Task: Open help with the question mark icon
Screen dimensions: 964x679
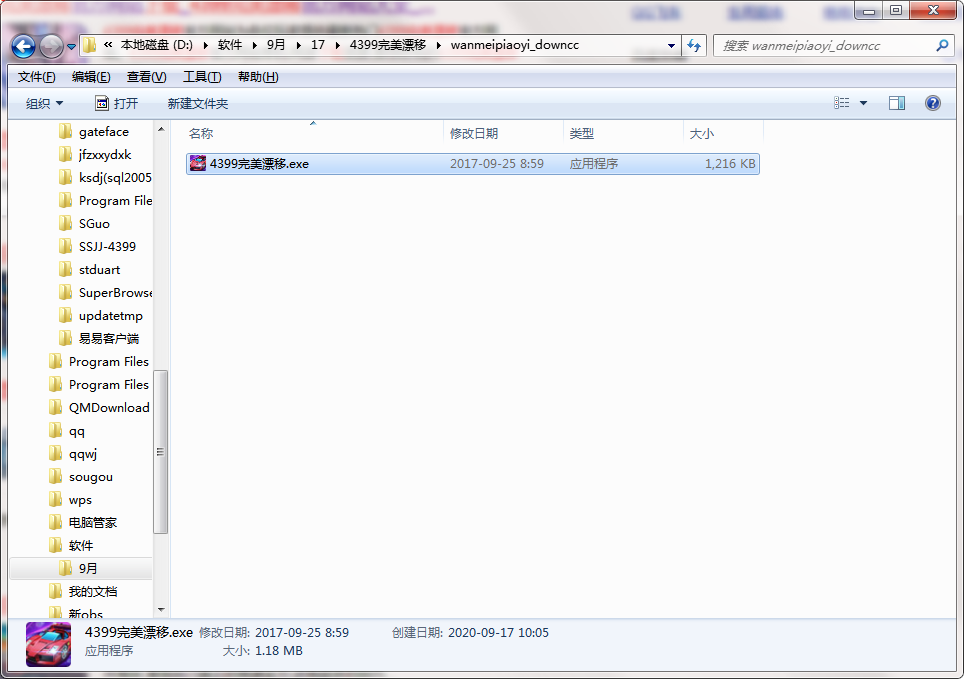Action: pyautogui.click(x=932, y=103)
